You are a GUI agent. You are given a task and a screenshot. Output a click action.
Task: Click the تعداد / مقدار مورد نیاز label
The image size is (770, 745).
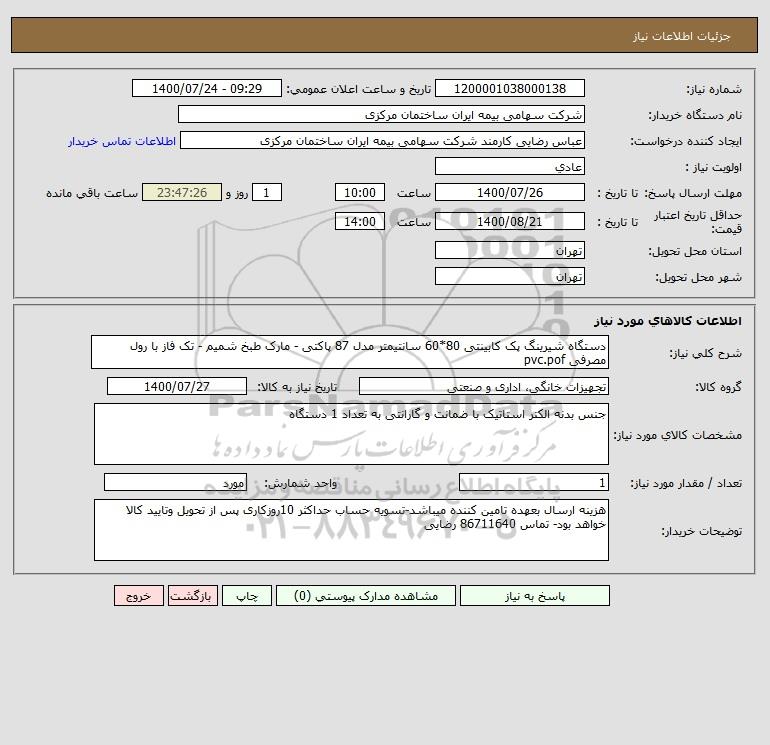(x=686, y=483)
